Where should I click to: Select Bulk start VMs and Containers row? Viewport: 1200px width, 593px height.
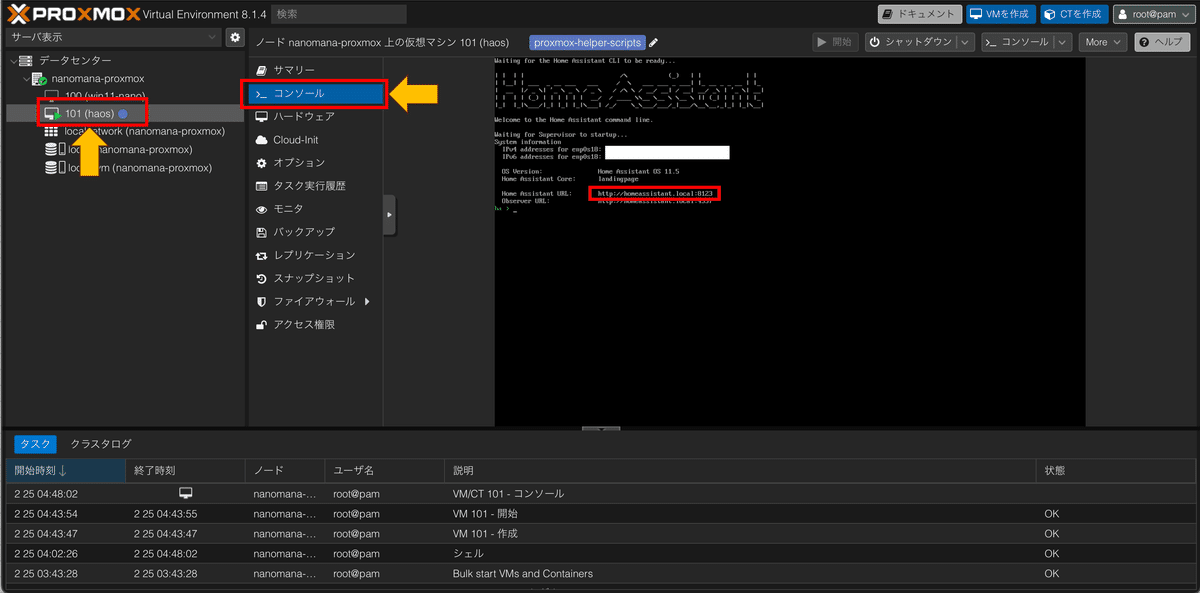tap(600, 574)
